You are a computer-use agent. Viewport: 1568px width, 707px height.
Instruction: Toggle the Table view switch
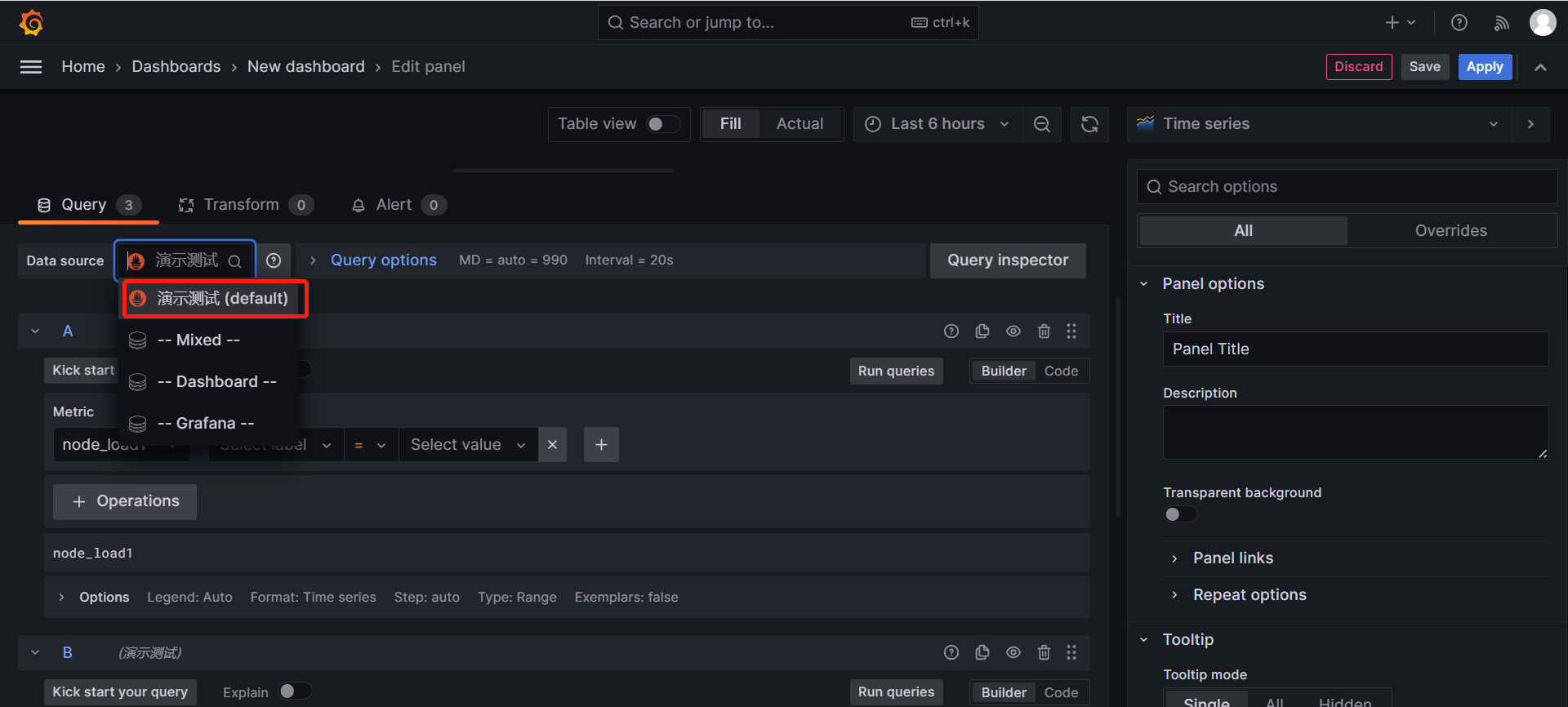click(662, 124)
